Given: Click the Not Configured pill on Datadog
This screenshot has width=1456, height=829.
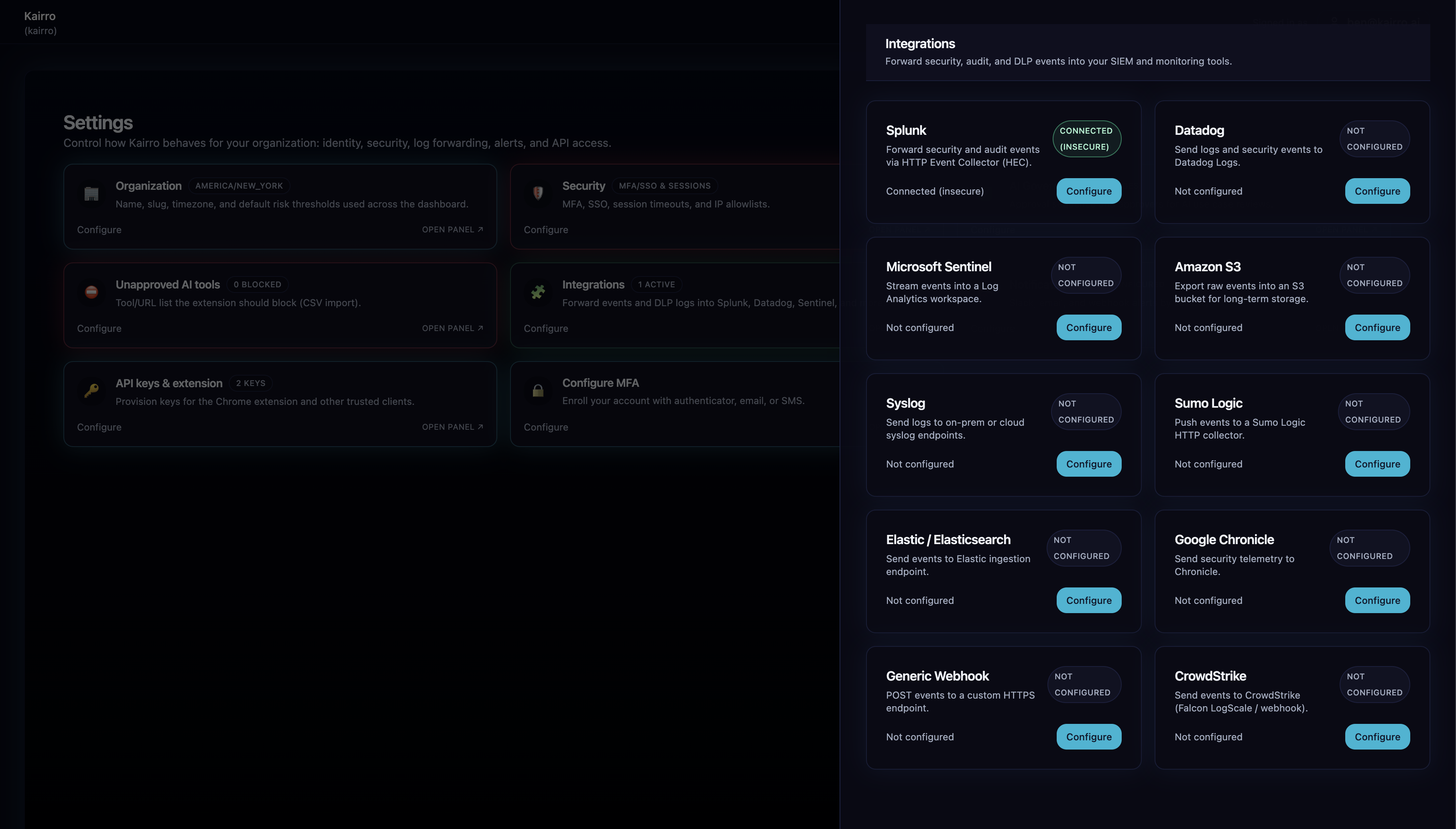Looking at the screenshot, I should tap(1375, 138).
